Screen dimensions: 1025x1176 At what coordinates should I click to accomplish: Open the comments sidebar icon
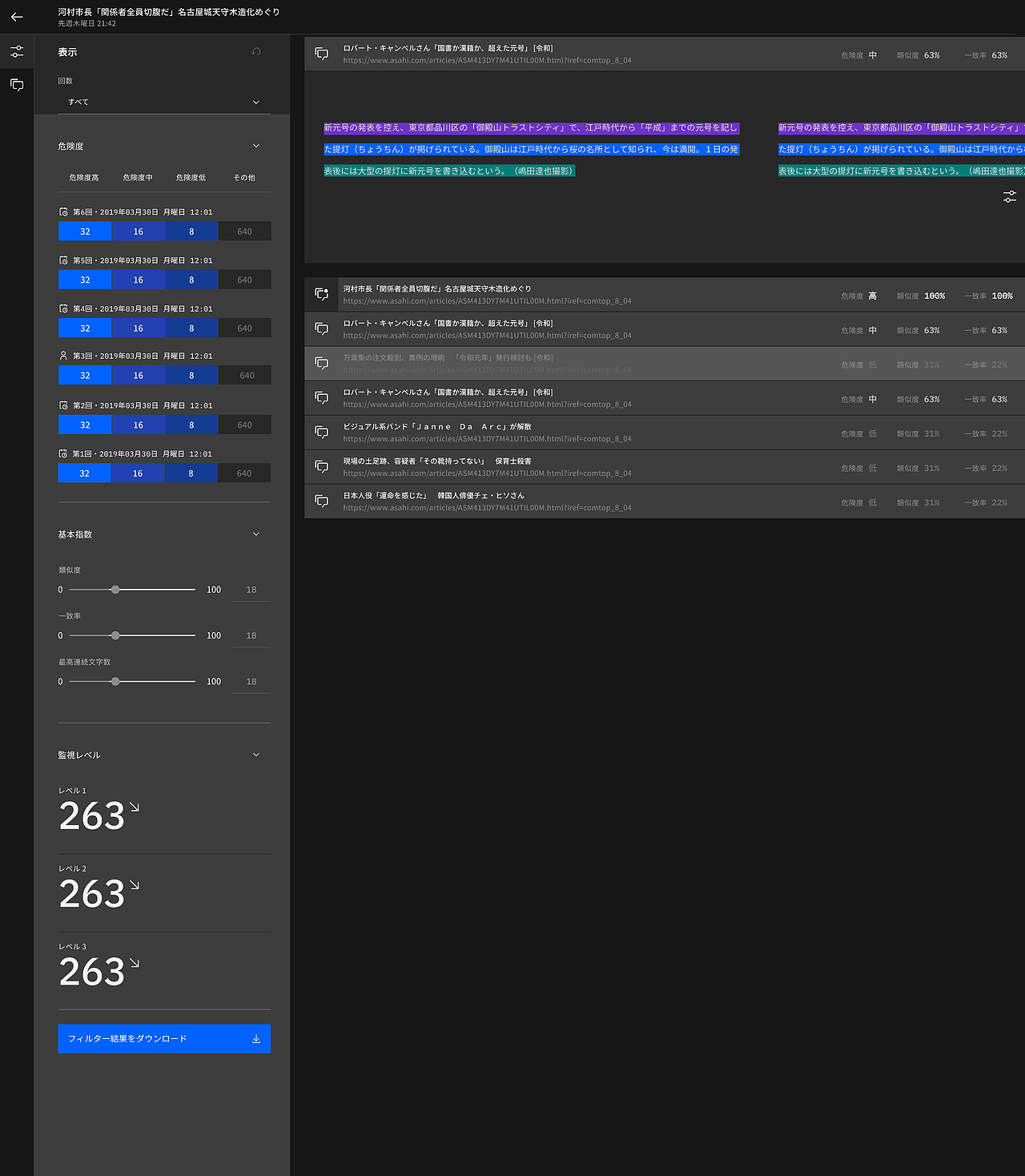tap(17, 85)
